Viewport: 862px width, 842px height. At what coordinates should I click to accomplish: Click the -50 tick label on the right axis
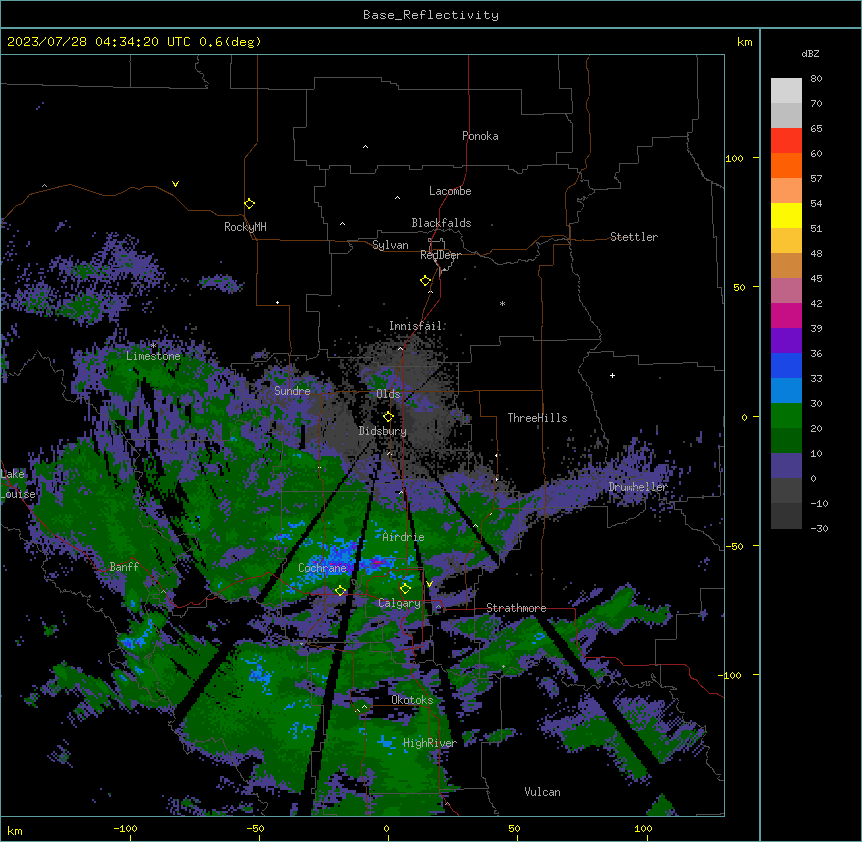[x=734, y=546]
